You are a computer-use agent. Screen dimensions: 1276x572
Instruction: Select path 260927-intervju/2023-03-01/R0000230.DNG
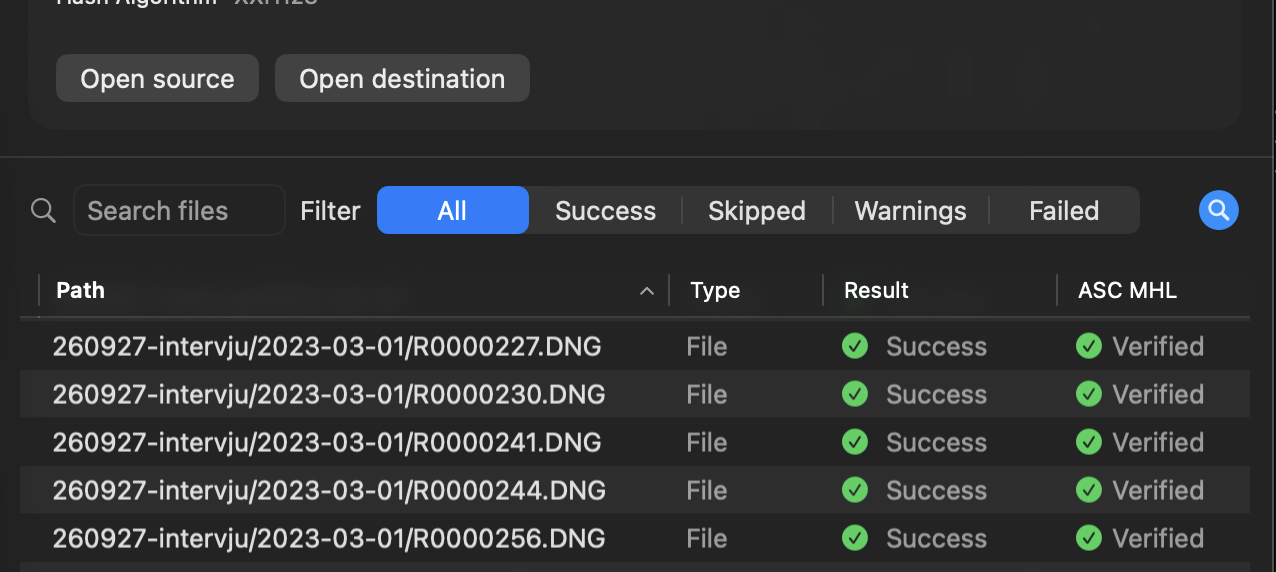click(x=328, y=394)
